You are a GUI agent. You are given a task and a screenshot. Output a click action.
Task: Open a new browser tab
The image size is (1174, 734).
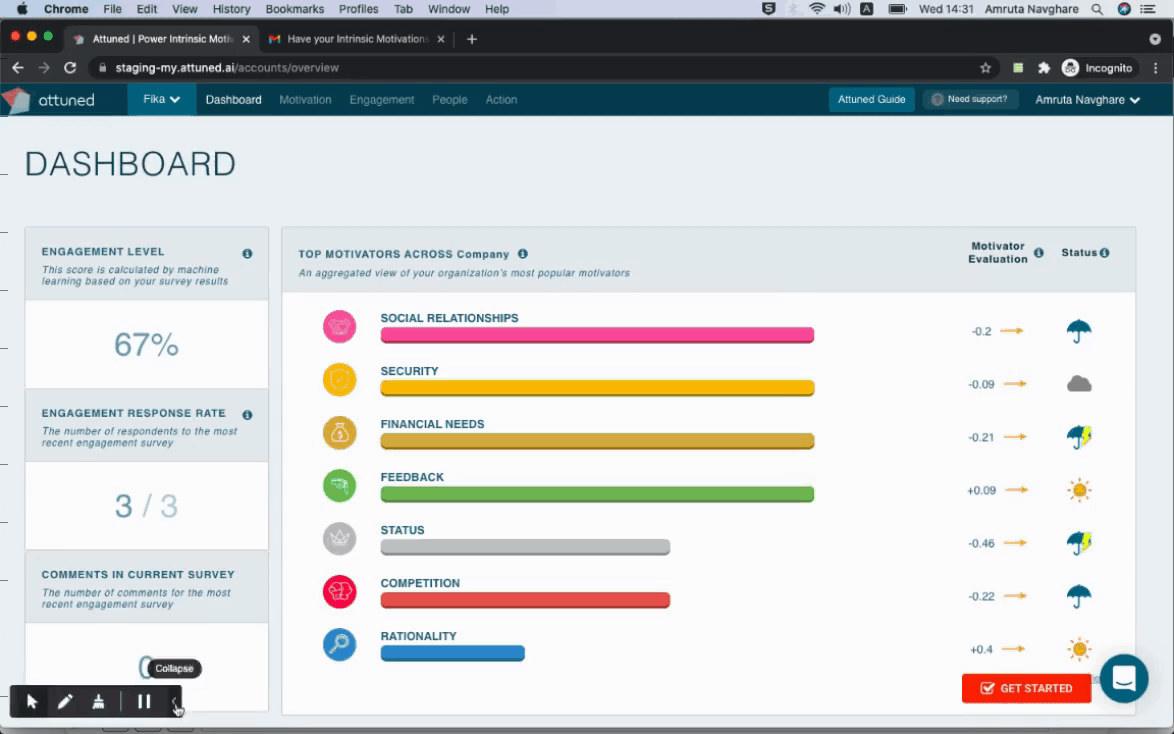[x=472, y=39]
